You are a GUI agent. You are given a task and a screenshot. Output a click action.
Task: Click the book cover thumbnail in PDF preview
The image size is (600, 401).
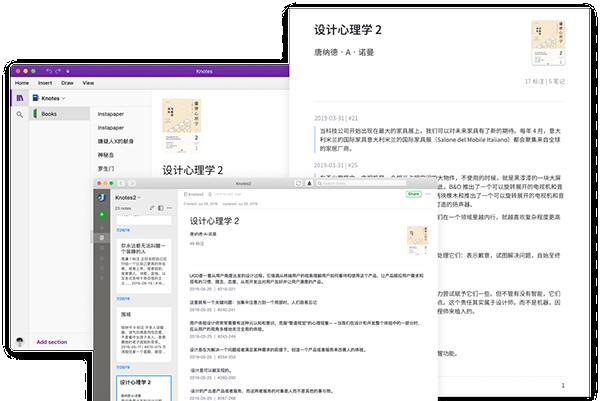(548, 42)
